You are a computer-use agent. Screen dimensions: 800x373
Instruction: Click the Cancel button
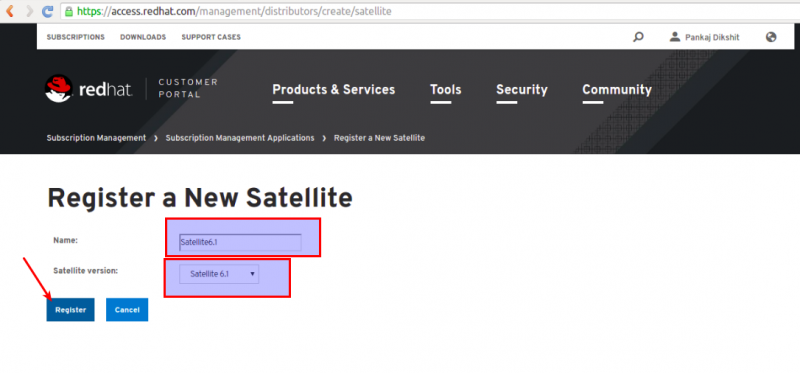tap(127, 310)
